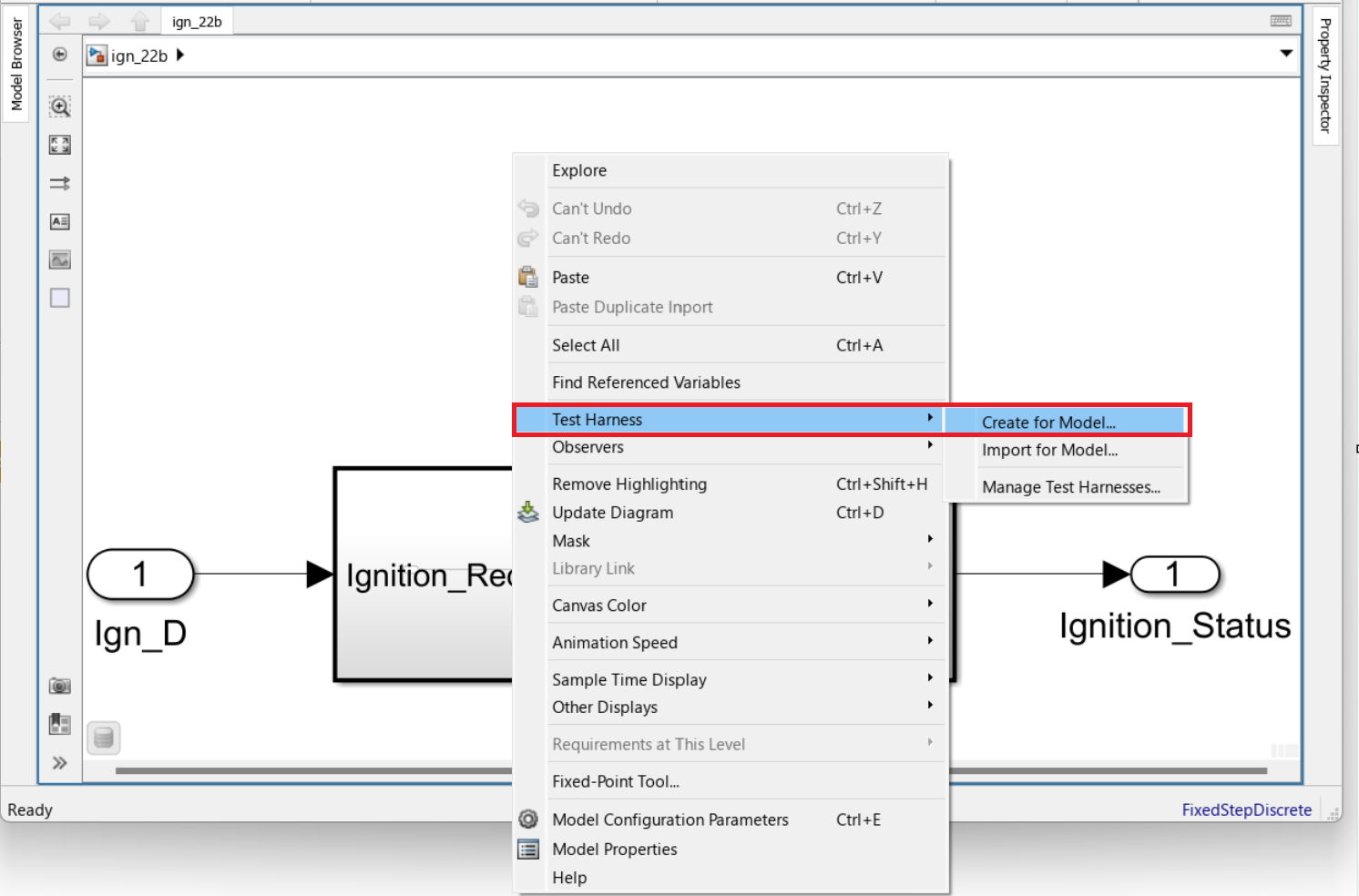This screenshot has height=896, width=1359.
Task: Insert an image with the Image tool
Action: tap(60, 260)
